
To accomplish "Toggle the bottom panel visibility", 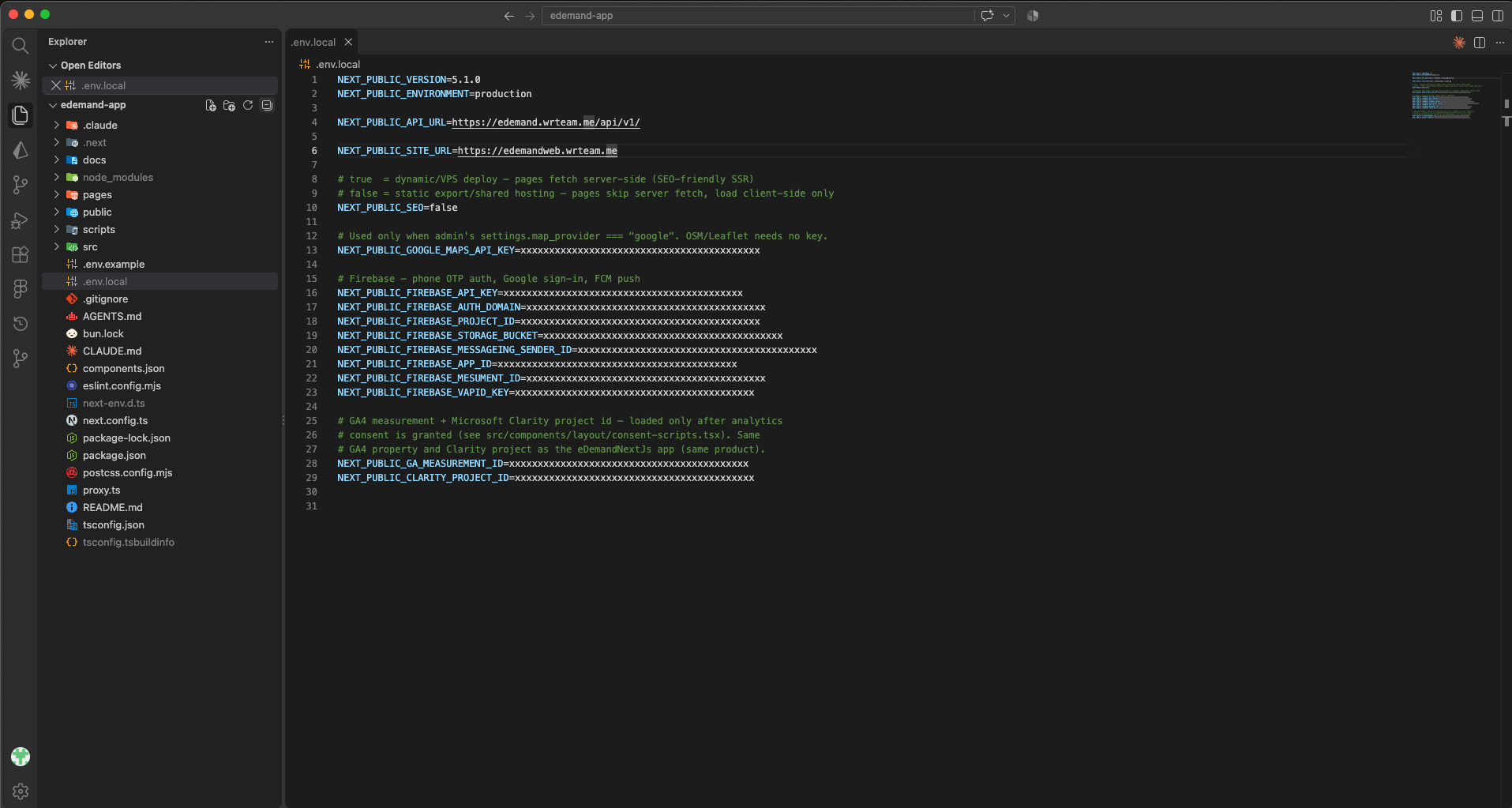I will [x=1477, y=16].
